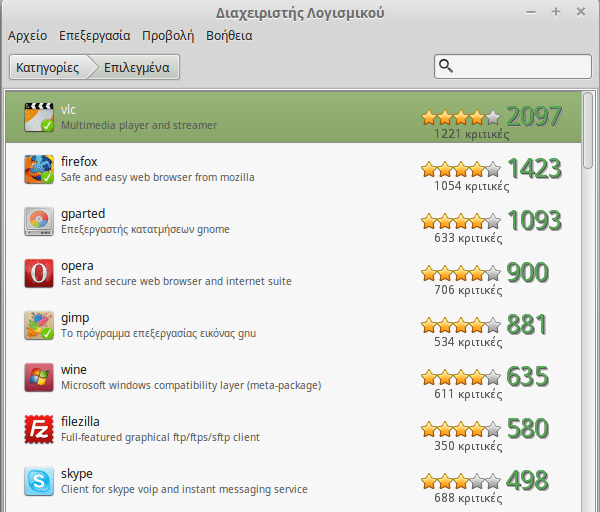Click the star rating for gimp

(461, 325)
